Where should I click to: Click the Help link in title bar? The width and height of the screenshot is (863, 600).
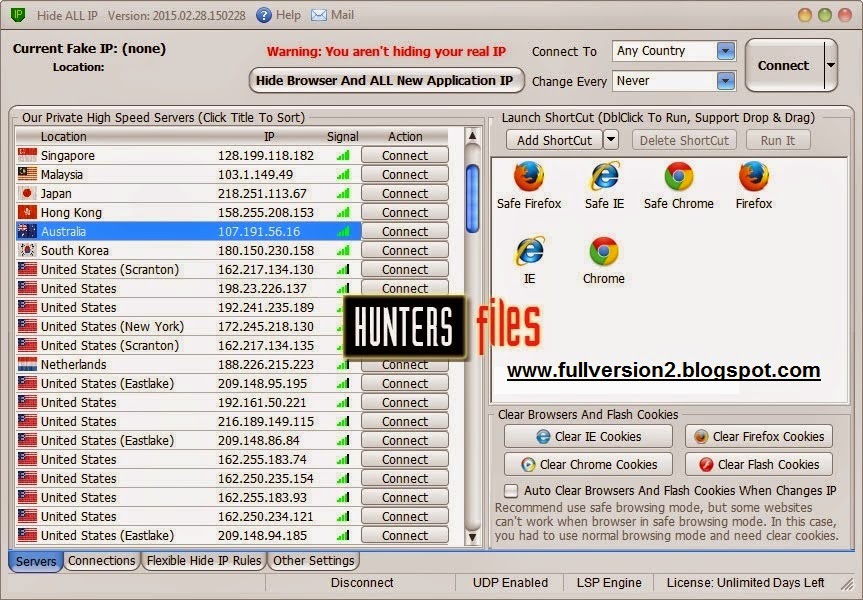pos(288,15)
